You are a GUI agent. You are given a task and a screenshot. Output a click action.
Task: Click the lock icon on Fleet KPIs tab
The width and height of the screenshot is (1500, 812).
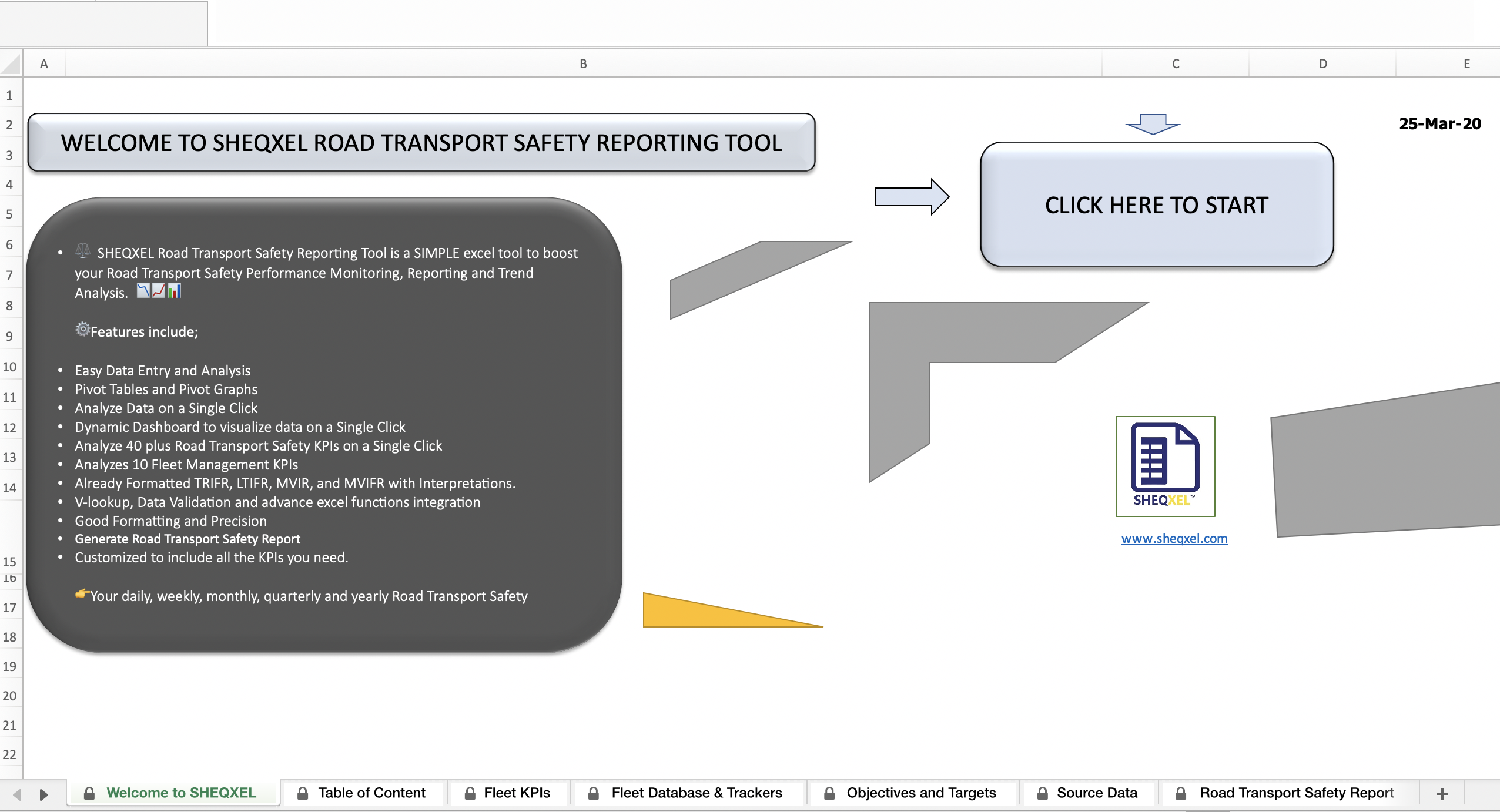tap(470, 793)
